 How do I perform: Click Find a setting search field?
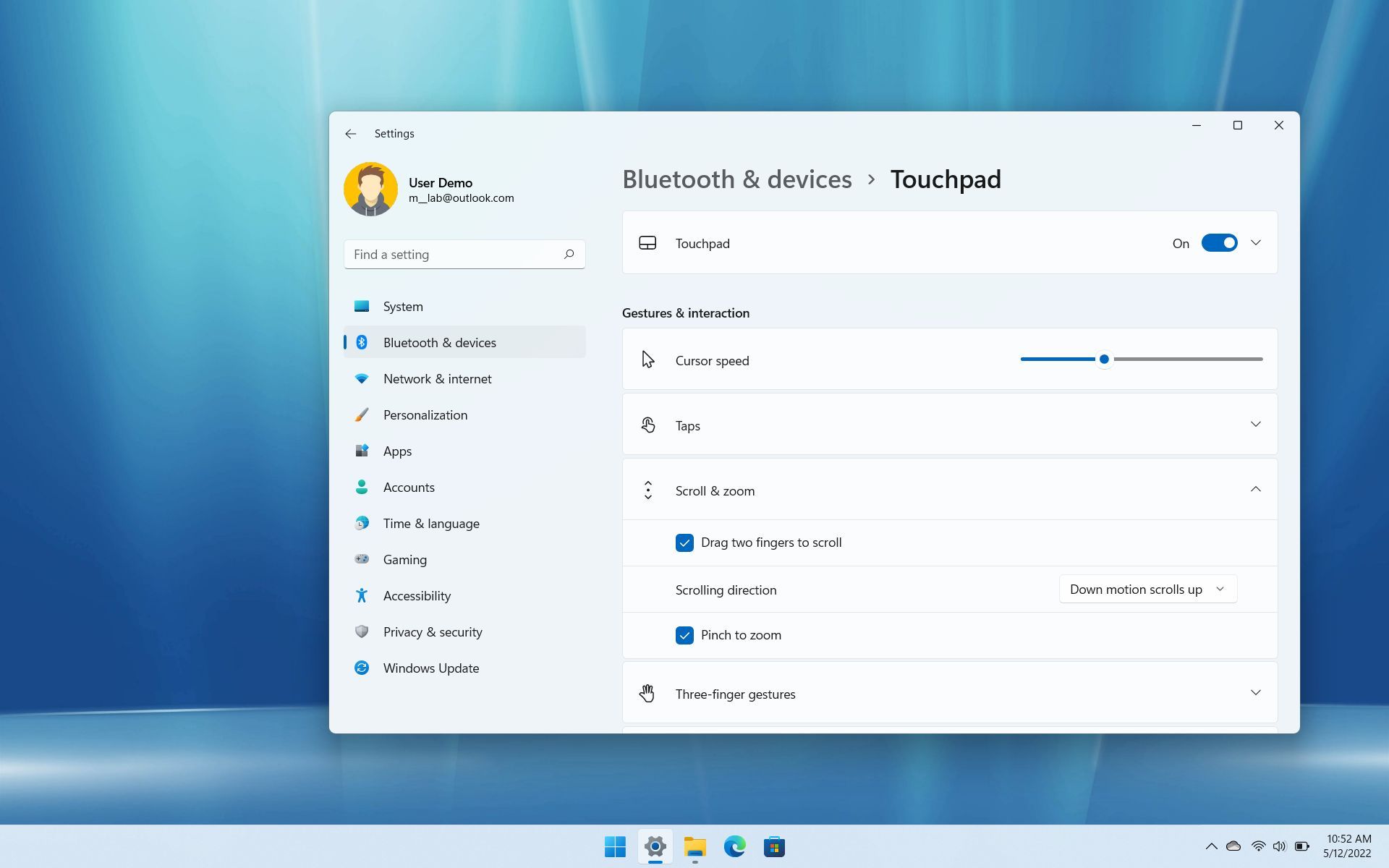[x=464, y=253]
